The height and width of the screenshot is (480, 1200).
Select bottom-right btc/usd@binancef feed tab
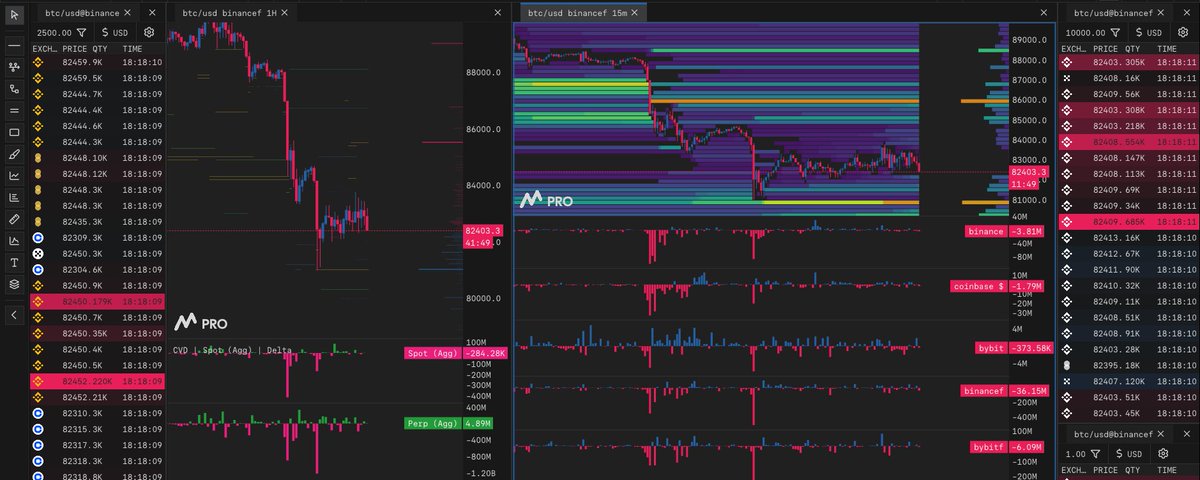[1119, 433]
